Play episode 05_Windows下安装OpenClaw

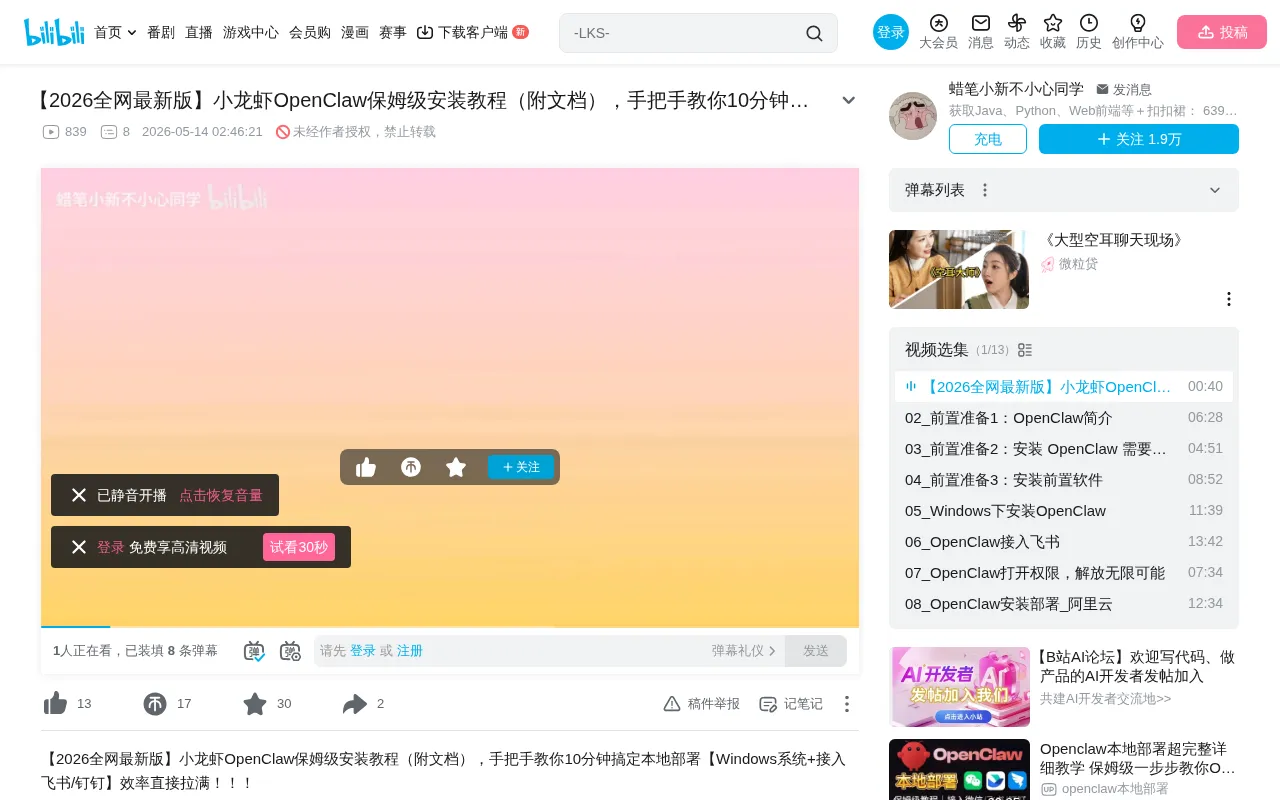pyautogui.click(x=1064, y=510)
